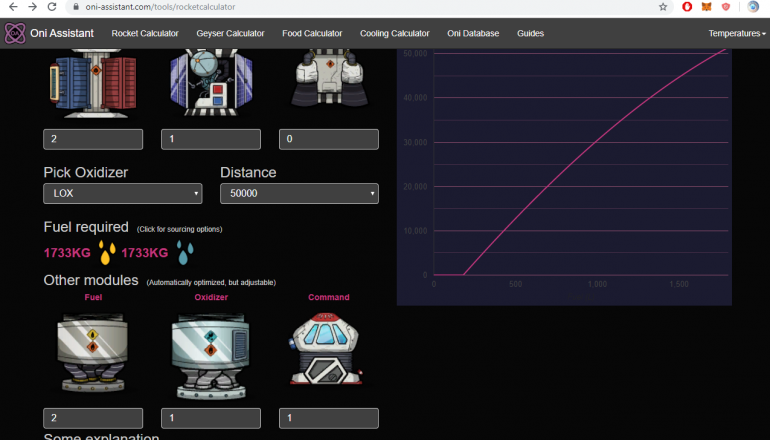The image size is (770, 440).
Task: Click the Command module count field
Action: pyautogui.click(x=329, y=418)
